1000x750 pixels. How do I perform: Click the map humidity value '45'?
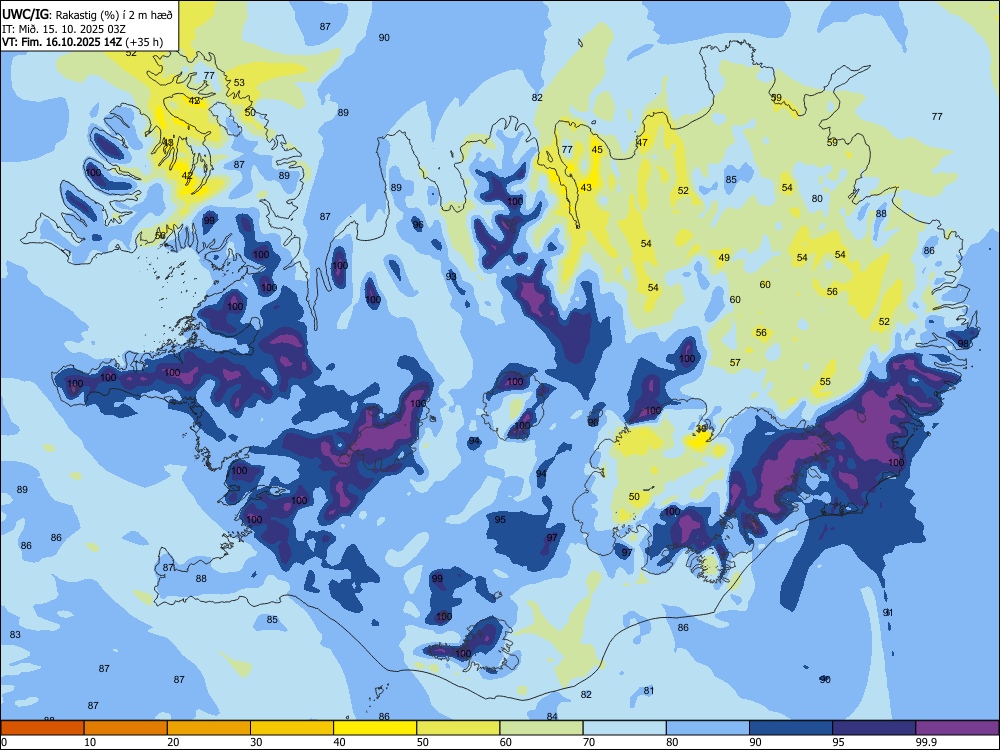tap(597, 150)
